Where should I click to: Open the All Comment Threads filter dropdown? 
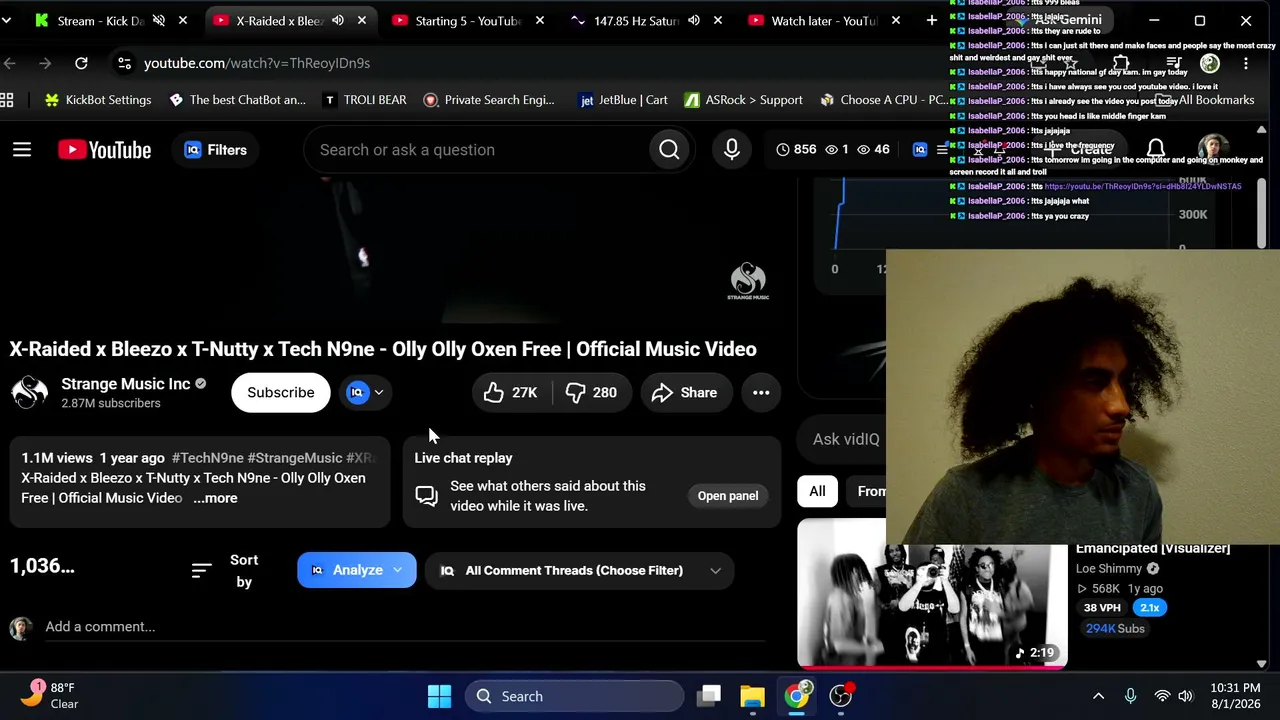[x=581, y=570]
